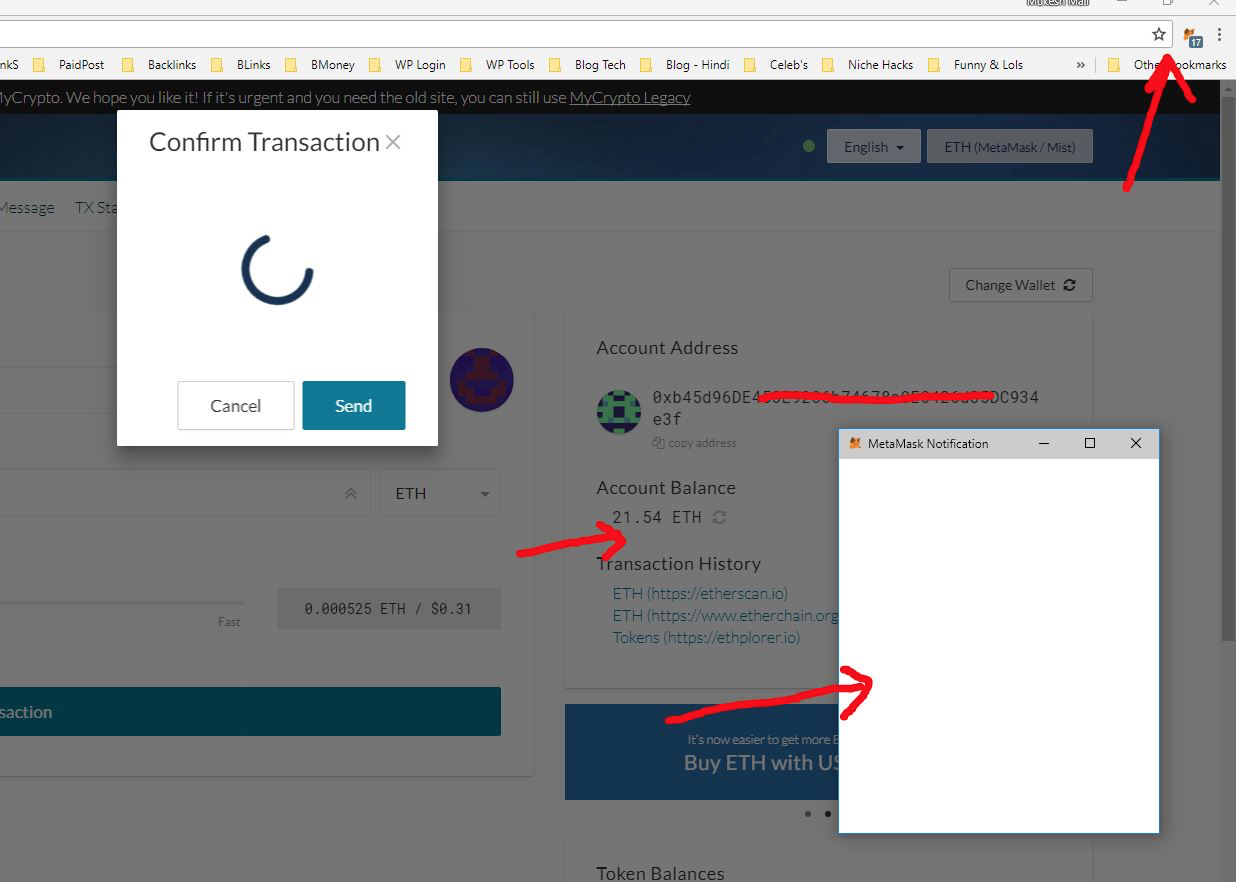The height and width of the screenshot is (882, 1236).
Task: Click the green network status dot
Action: pyautogui.click(x=809, y=147)
